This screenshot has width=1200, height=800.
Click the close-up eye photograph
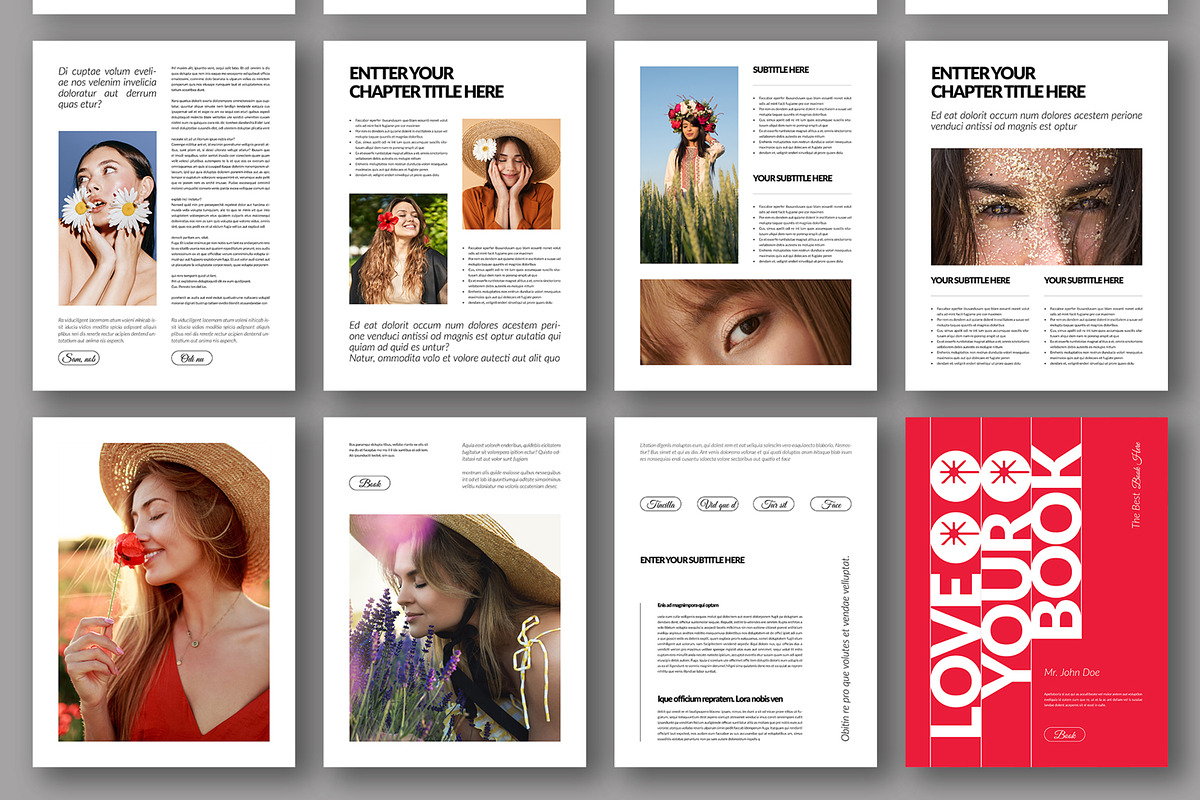[745, 320]
